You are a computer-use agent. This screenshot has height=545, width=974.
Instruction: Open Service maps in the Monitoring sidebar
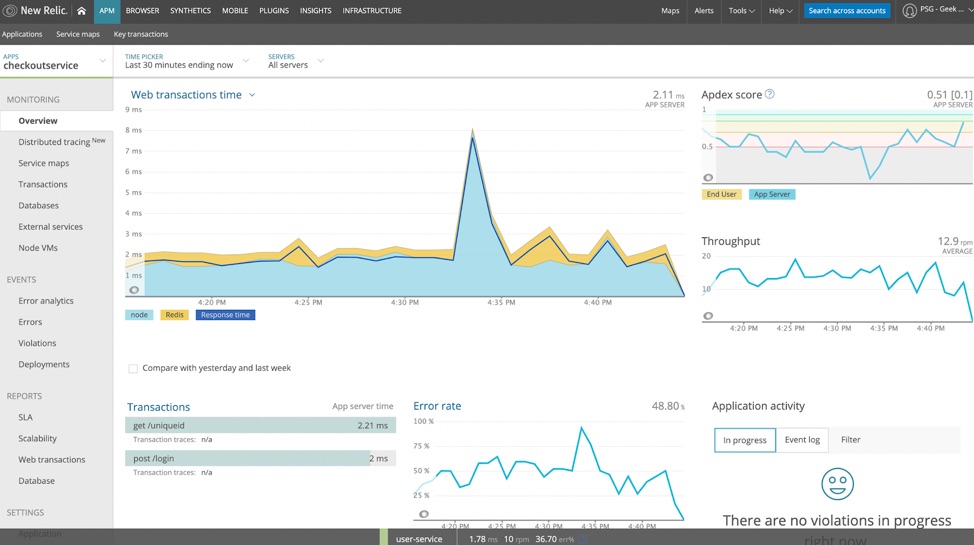tap(43, 163)
